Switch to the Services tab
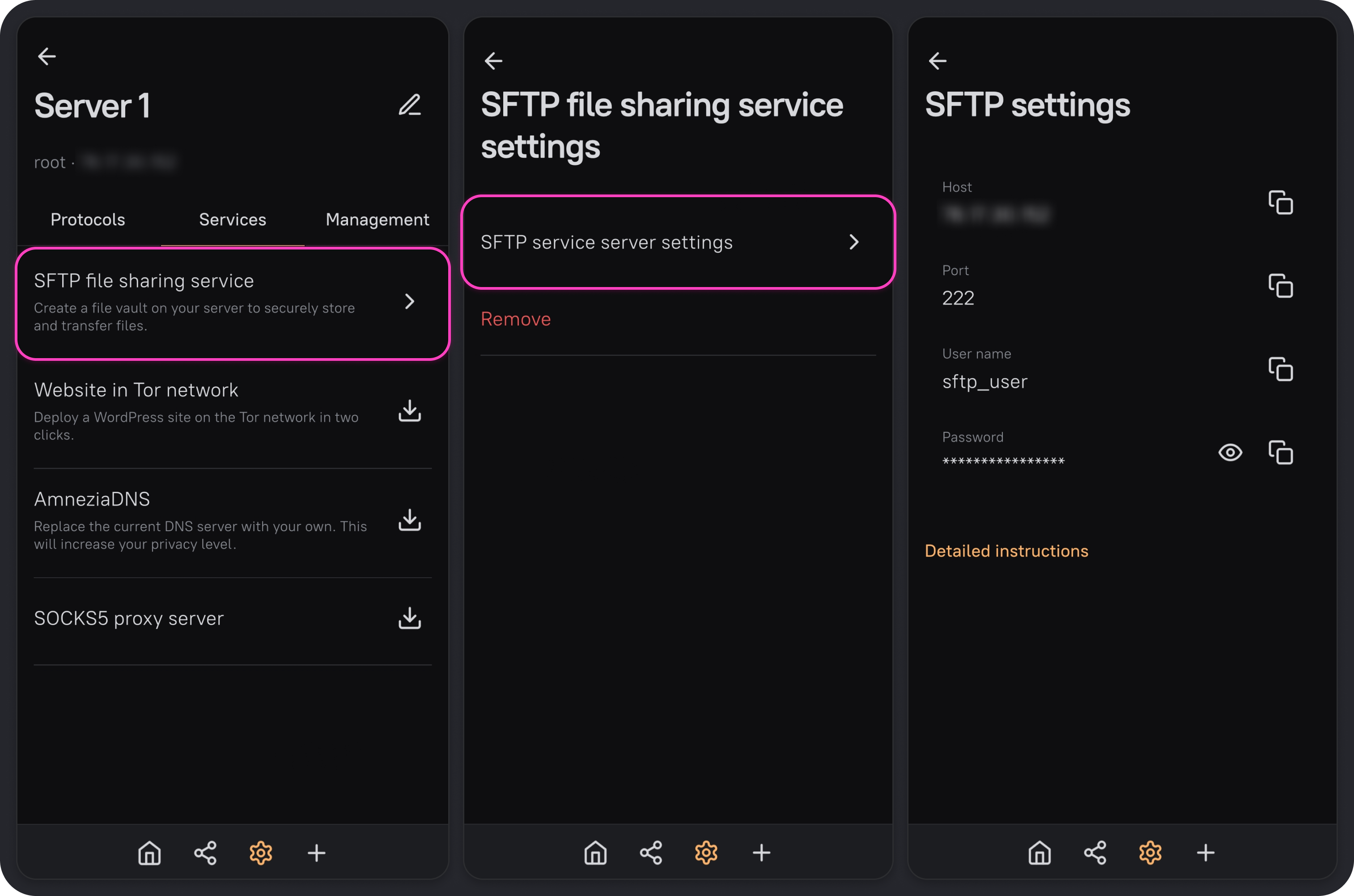 click(x=233, y=220)
